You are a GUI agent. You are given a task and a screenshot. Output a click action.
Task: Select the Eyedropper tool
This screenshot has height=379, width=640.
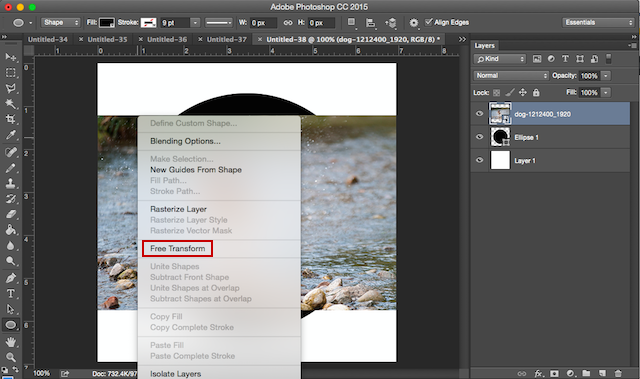pos(11,135)
